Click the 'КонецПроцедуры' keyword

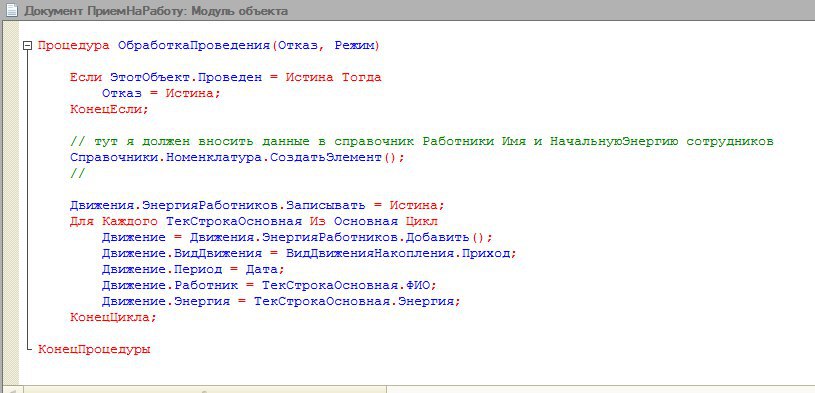point(94,349)
